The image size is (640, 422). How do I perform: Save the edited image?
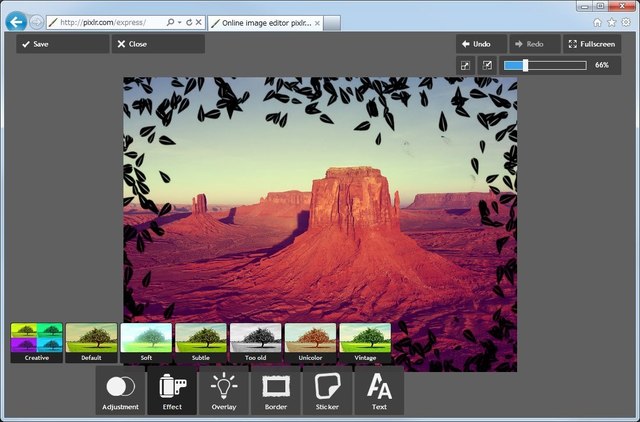coord(62,44)
